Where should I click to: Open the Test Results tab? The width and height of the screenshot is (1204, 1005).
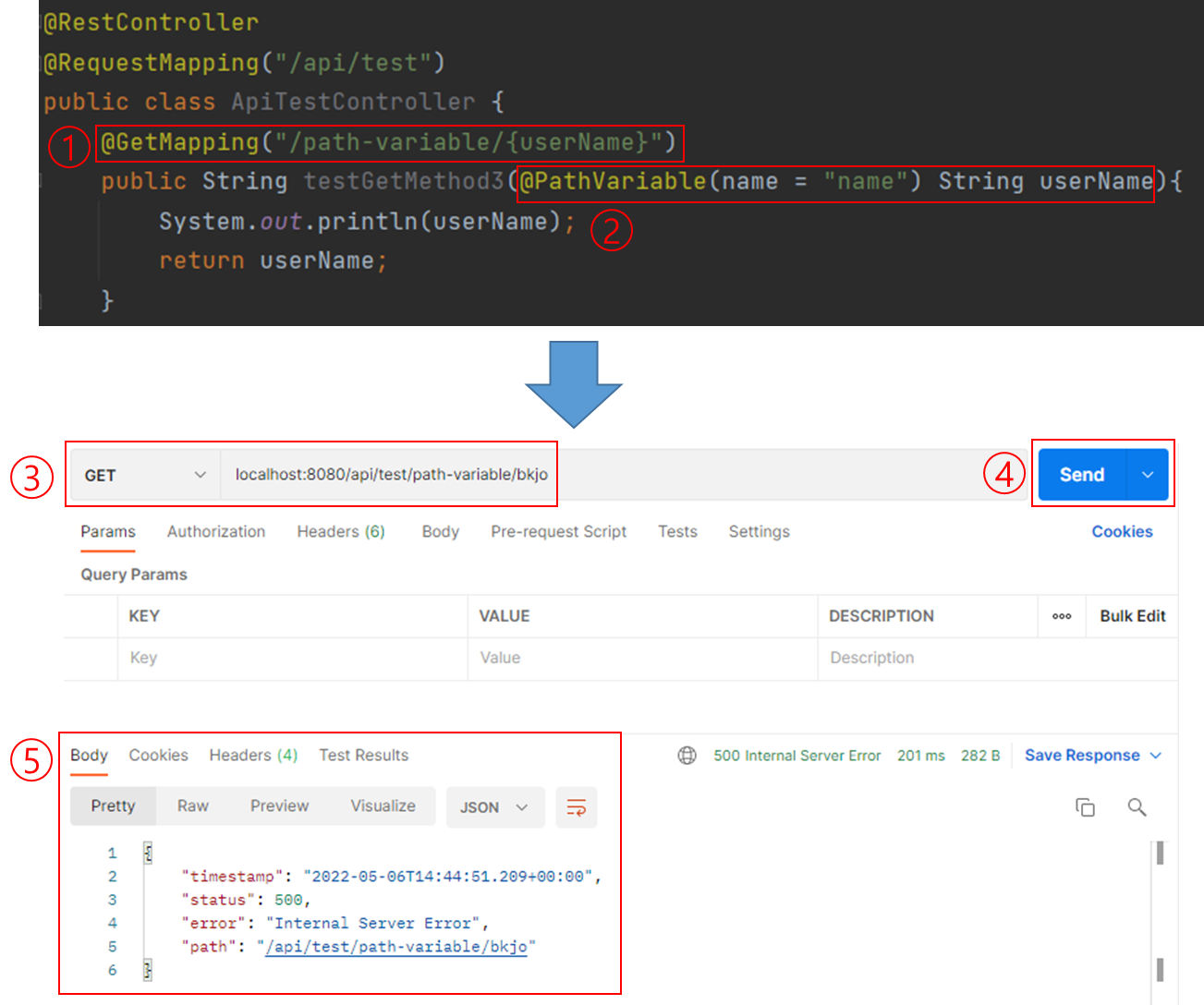pos(364,756)
